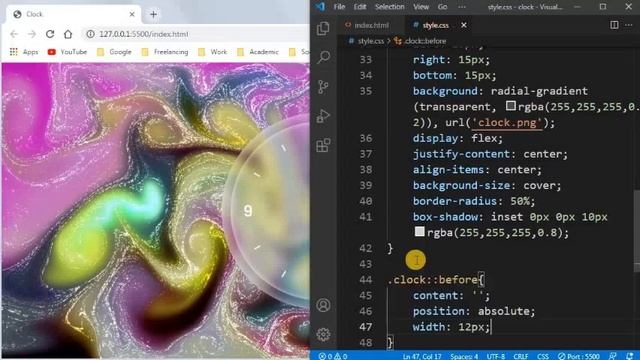
Task: Open the YouTube bookmark
Action: click(x=67, y=52)
